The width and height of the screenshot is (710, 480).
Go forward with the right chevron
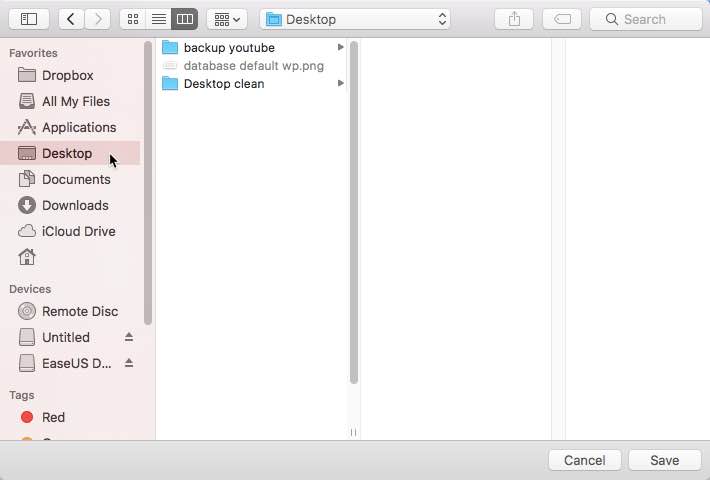coord(97,19)
